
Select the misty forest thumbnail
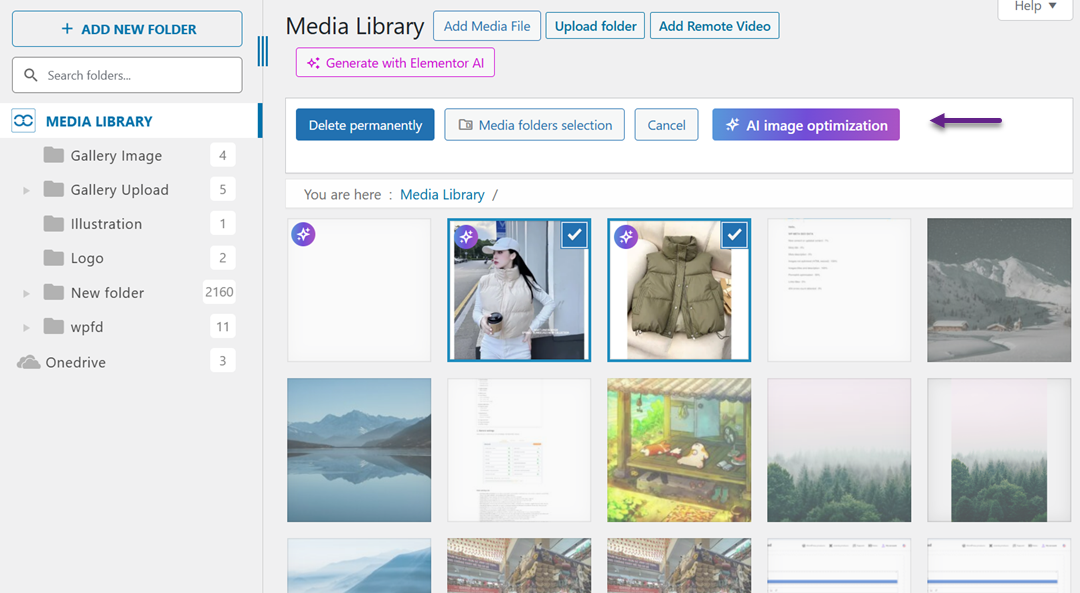pyautogui.click(x=839, y=449)
